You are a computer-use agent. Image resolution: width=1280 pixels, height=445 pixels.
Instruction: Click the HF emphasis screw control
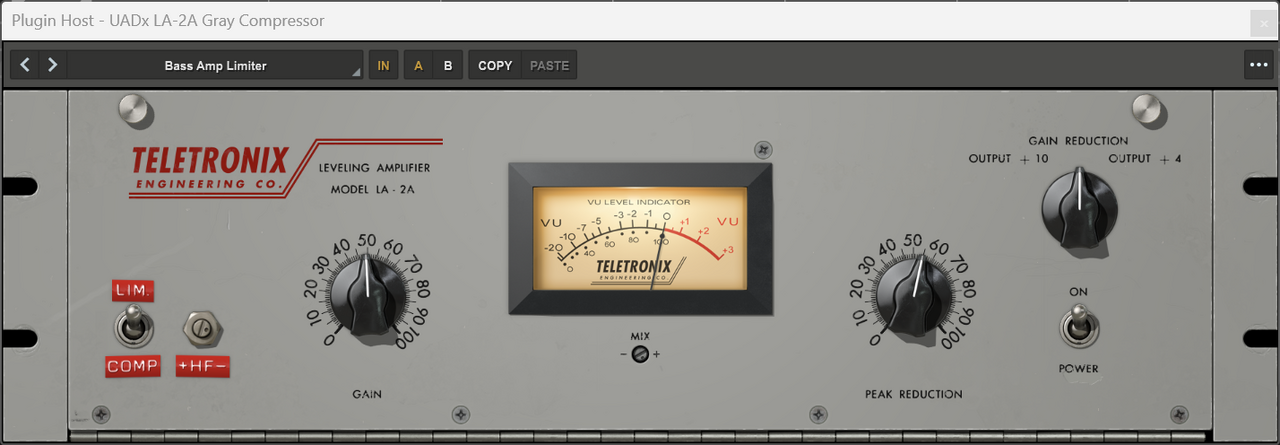pos(201,327)
